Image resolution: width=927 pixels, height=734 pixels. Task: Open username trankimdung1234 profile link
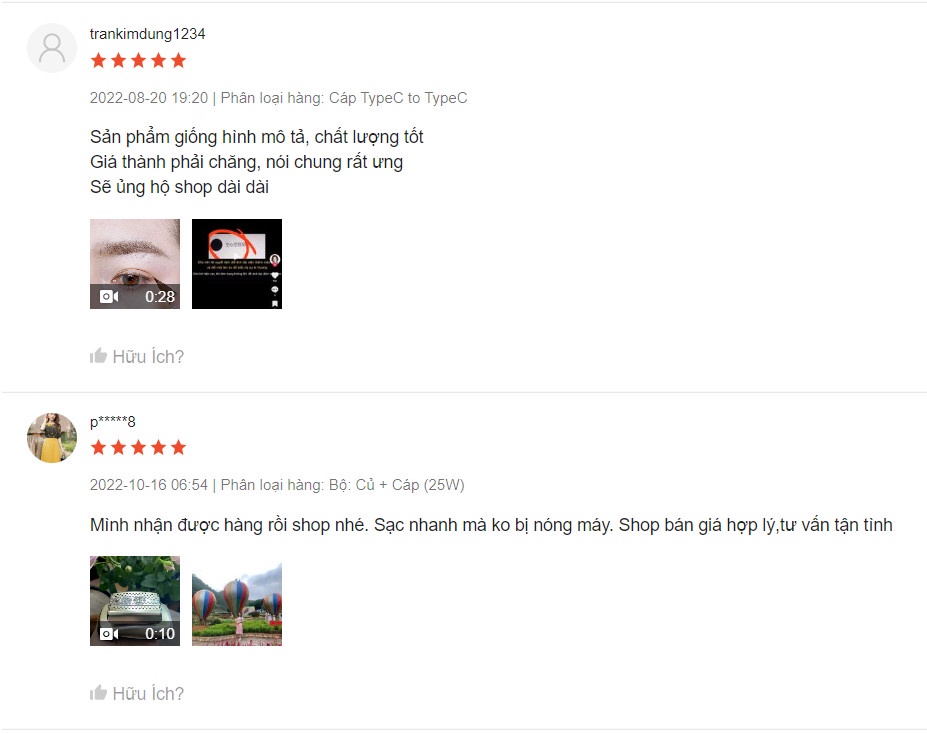[148, 34]
